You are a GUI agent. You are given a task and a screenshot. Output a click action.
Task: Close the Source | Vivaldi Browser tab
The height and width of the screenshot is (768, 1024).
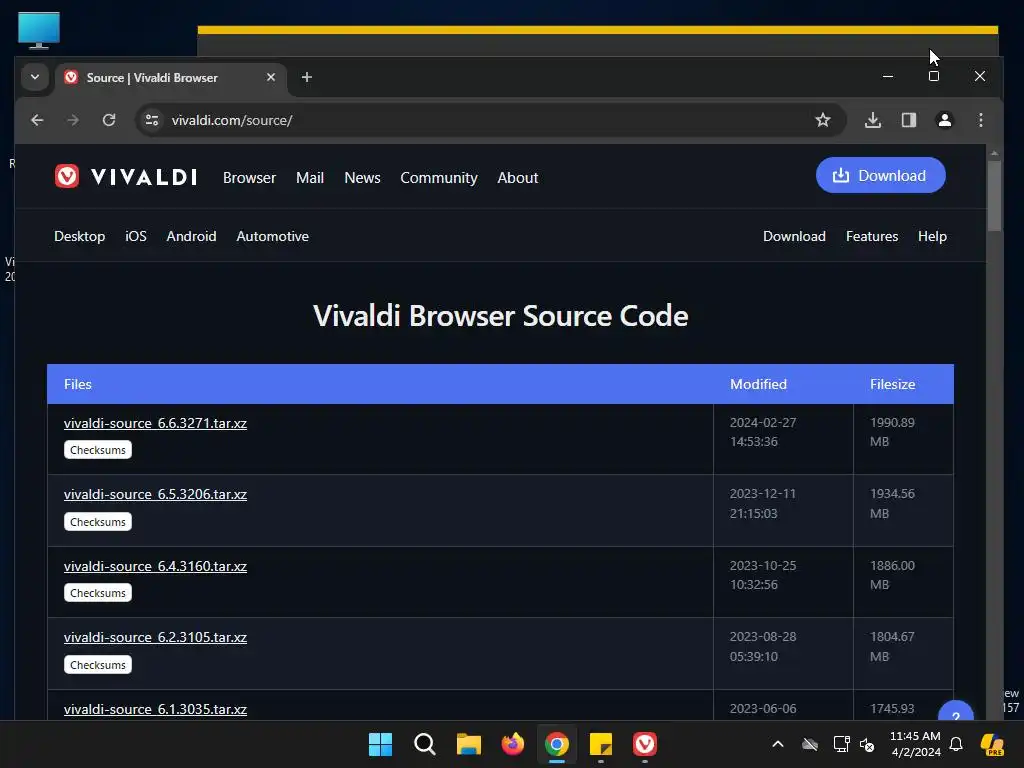[271, 77]
